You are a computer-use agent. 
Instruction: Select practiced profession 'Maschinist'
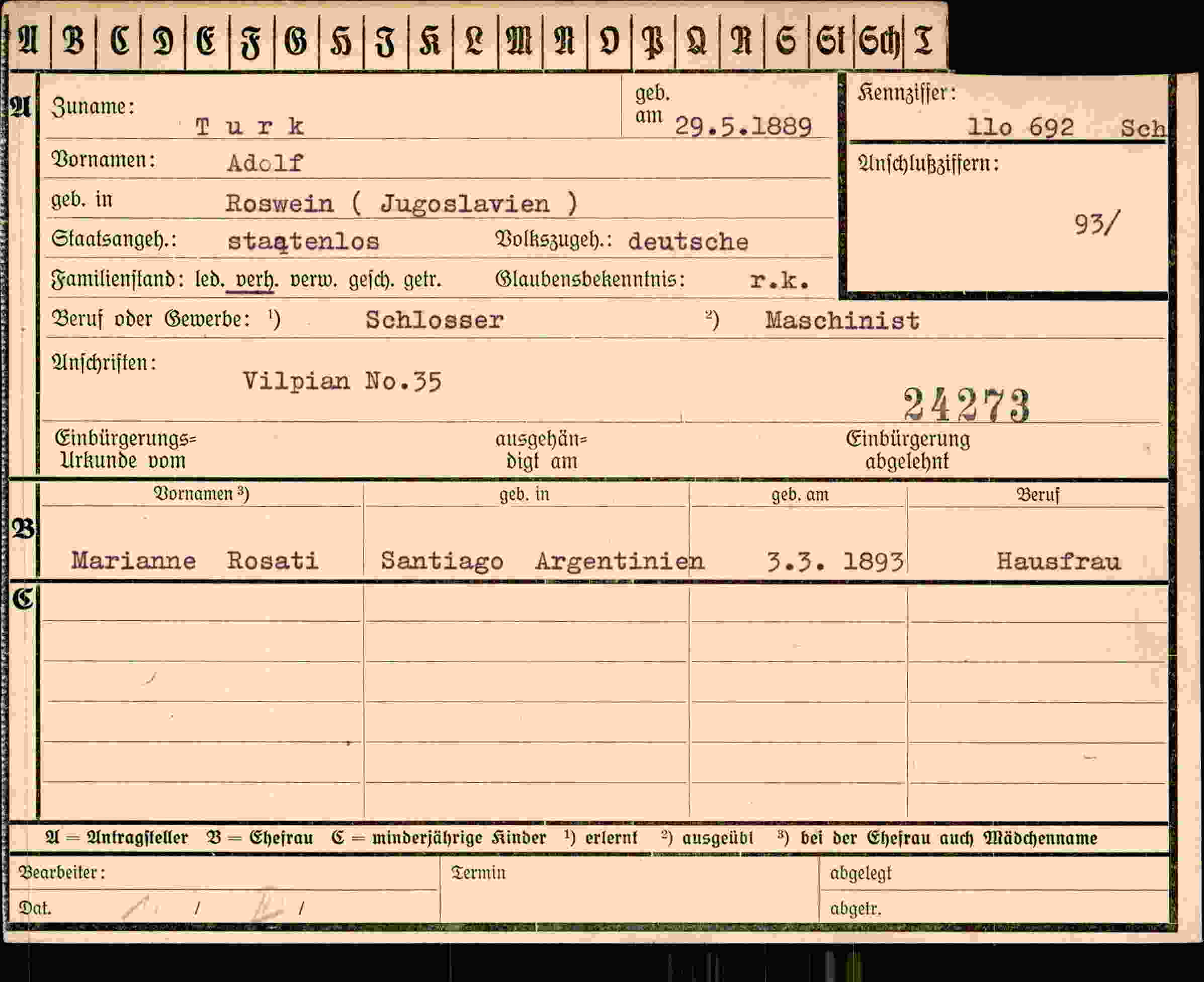pos(842,321)
